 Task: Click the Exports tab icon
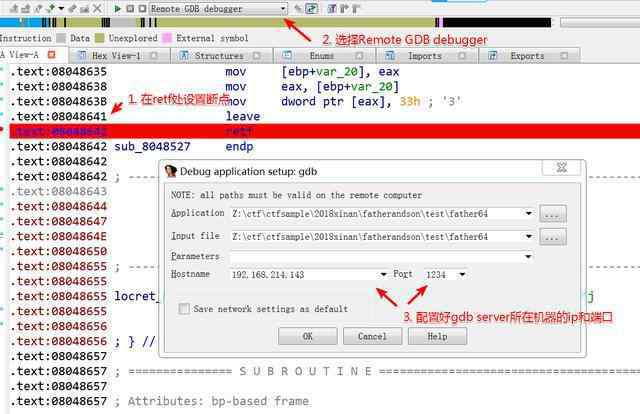click(493, 55)
